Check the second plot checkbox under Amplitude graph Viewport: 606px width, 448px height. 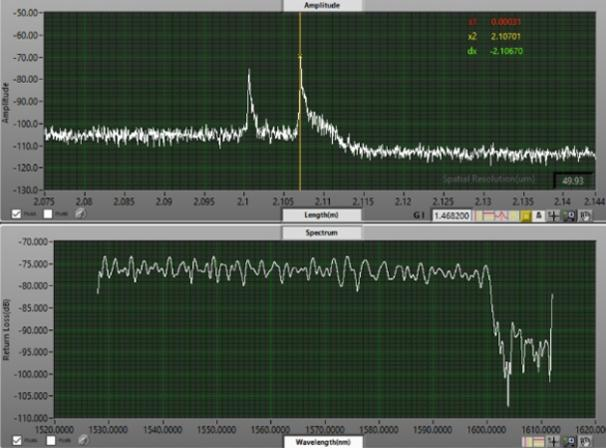tap(48, 215)
